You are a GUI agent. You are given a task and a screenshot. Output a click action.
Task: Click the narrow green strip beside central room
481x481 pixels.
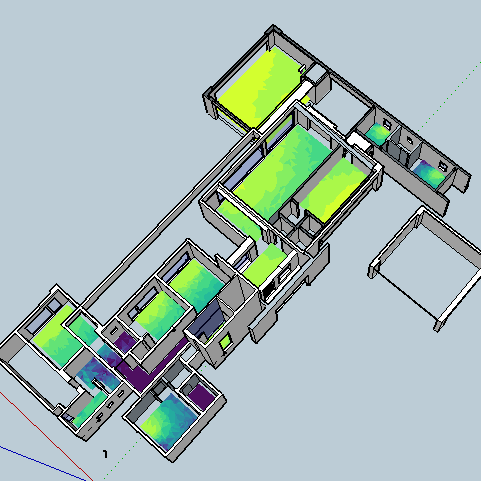click(x=239, y=220)
